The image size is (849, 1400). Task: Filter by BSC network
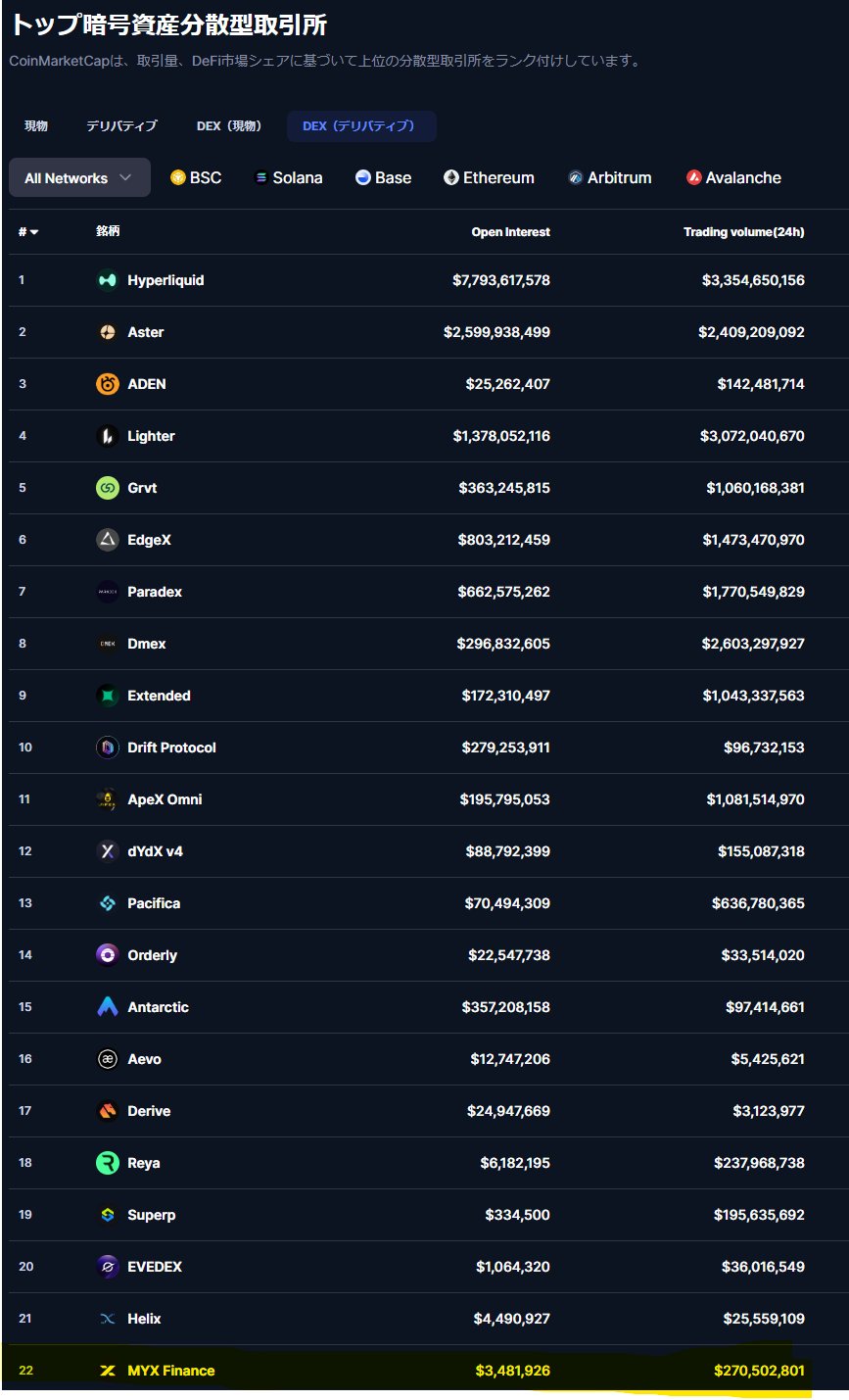[x=196, y=178]
